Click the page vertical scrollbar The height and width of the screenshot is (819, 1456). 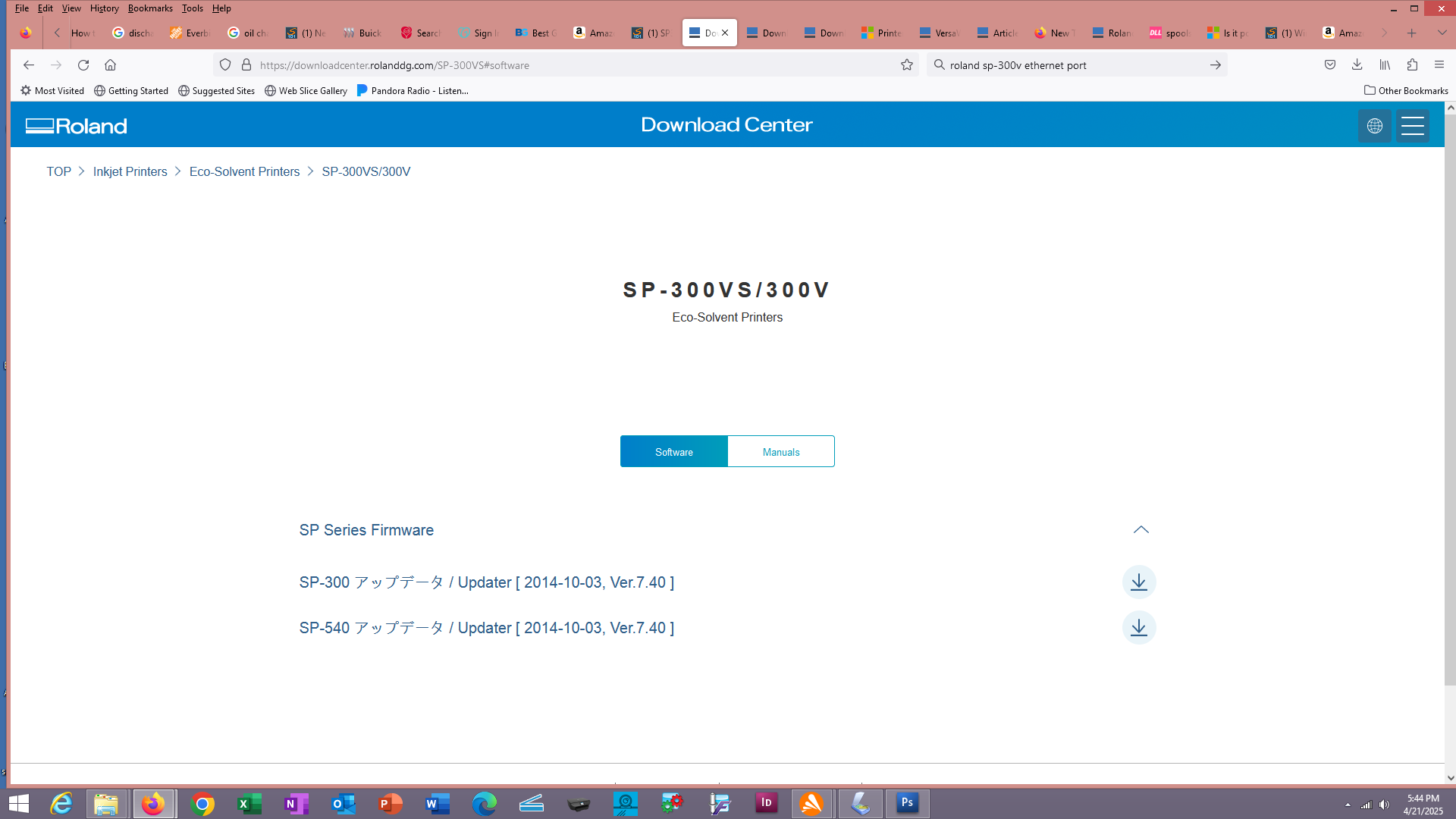(x=1450, y=400)
